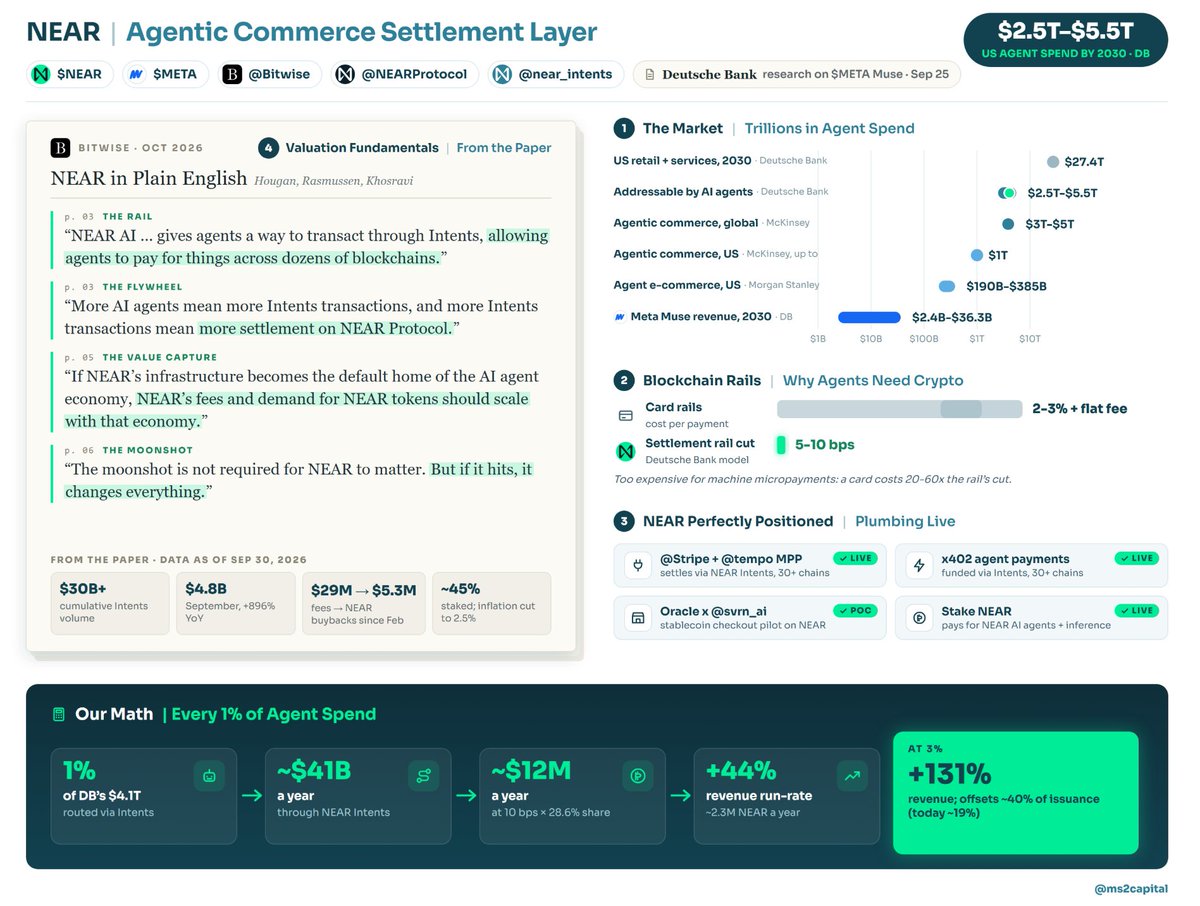The image size is (1200, 906).
Task: Click Every 1% of Agent Spend heading
Action: coord(274,714)
